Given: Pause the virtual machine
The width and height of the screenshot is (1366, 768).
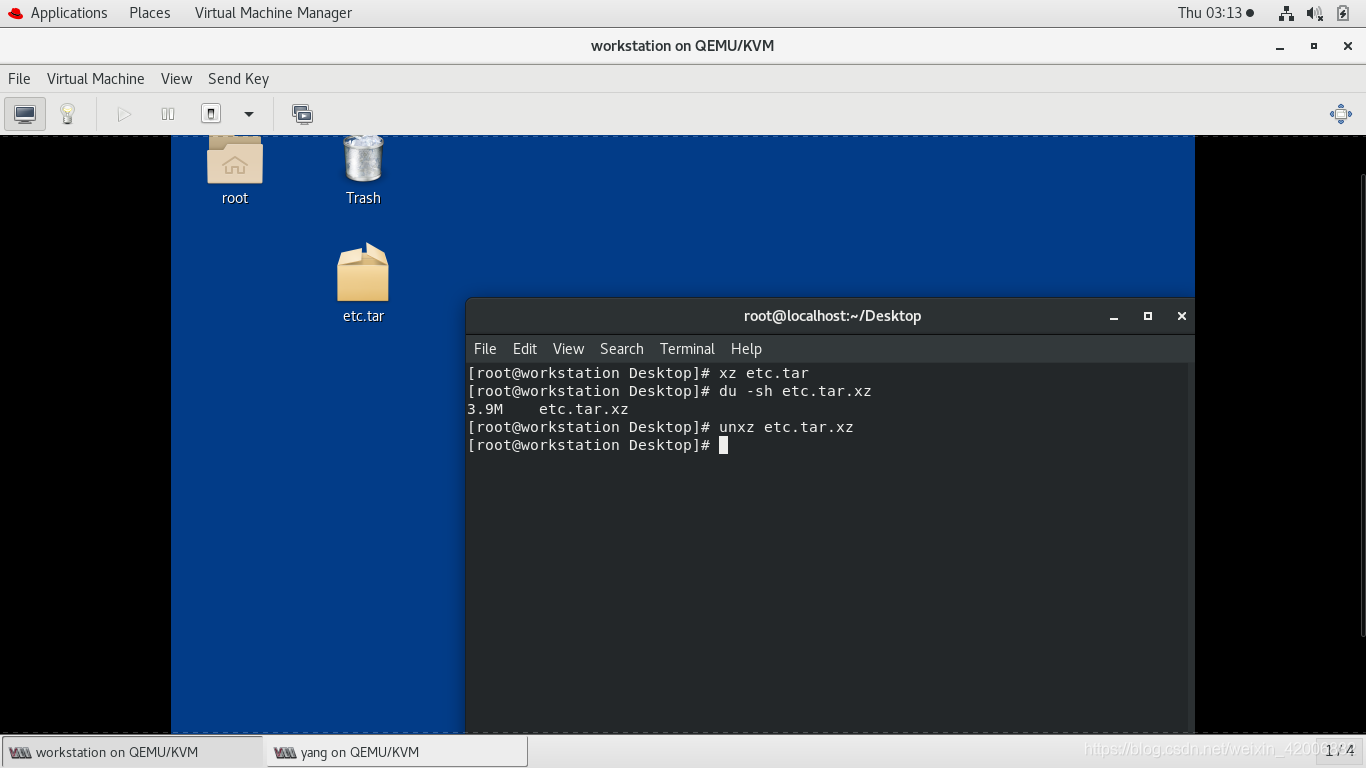Looking at the screenshot, I should [x=168, y=114].
